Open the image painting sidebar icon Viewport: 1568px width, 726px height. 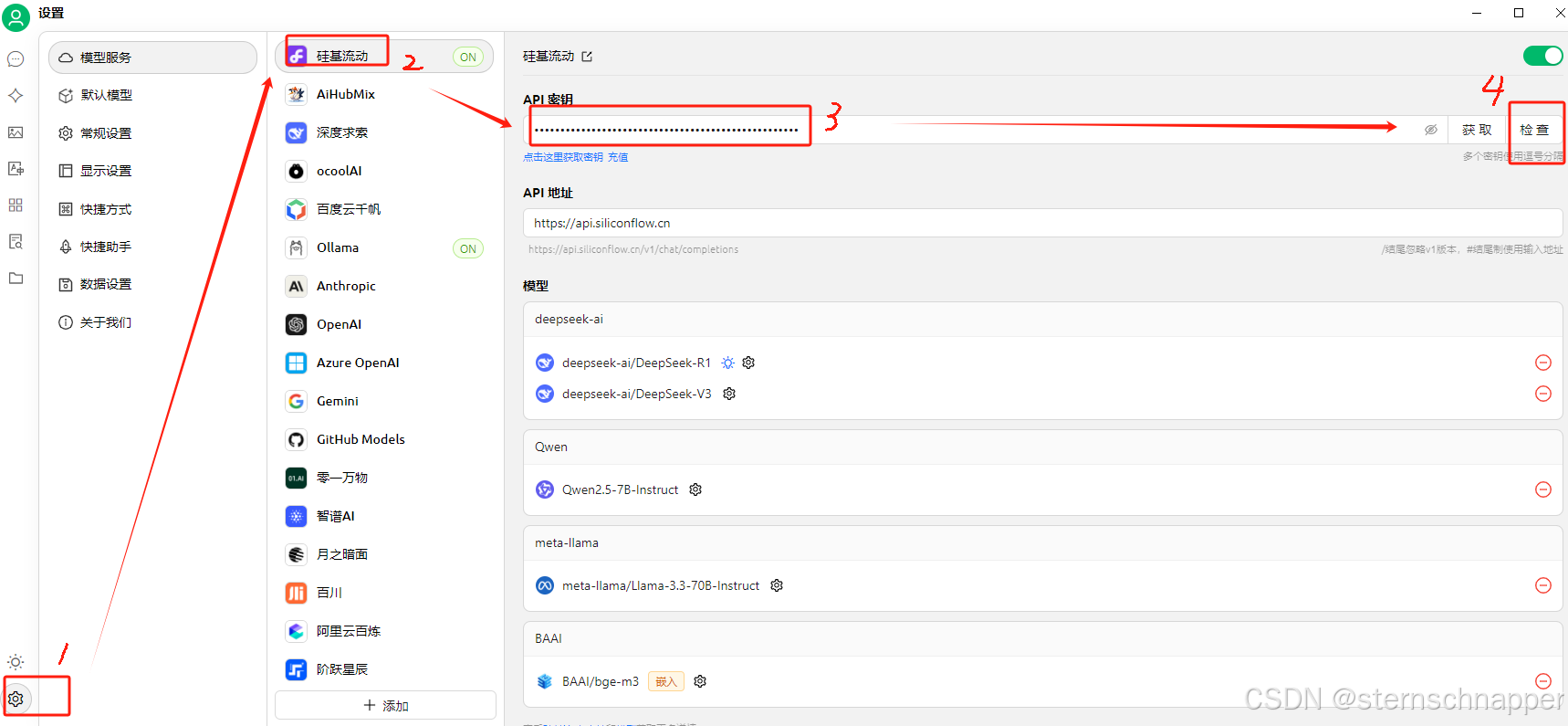point(16,132)
